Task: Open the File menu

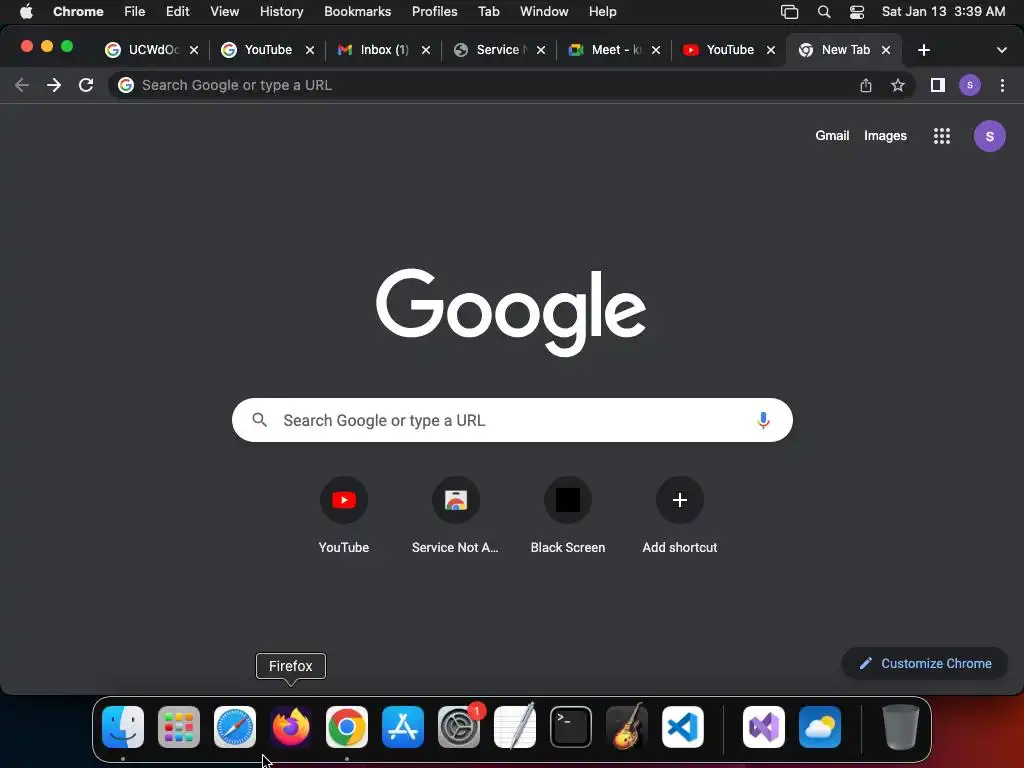Action: 135,12
